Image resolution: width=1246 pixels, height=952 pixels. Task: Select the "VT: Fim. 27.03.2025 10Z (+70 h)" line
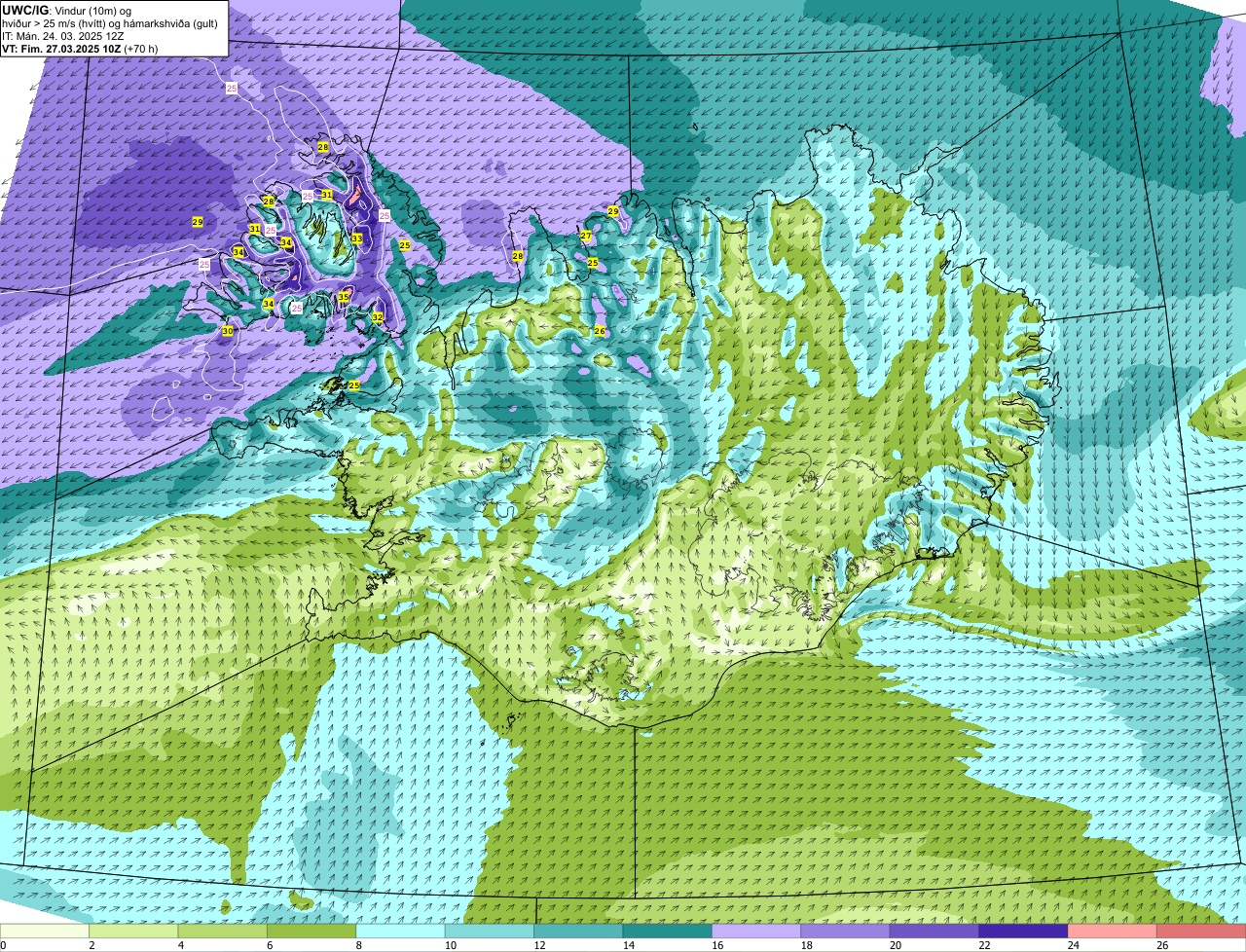click(x=80, y=49)
